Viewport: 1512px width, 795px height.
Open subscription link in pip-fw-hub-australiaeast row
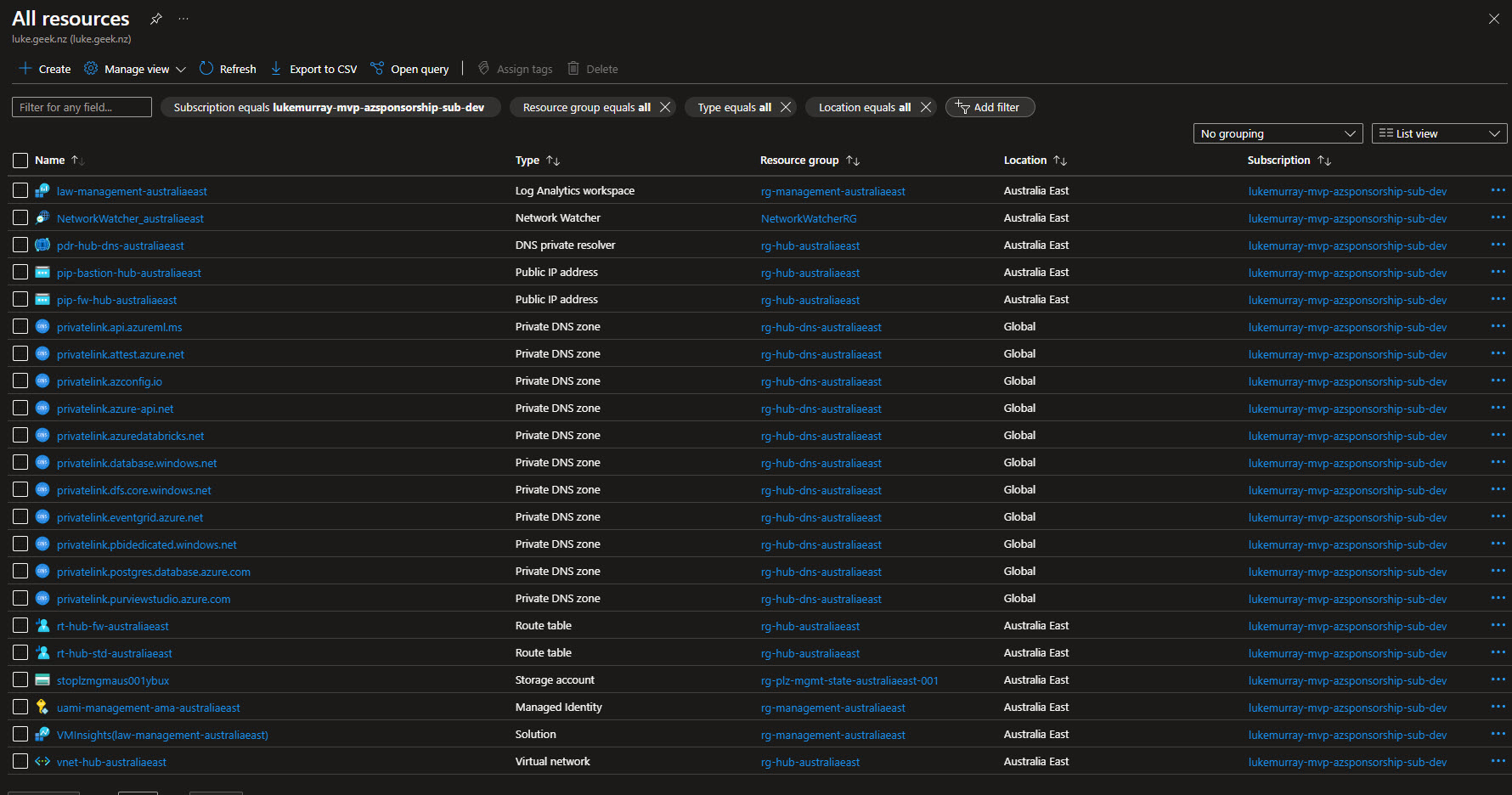tap(1347, 300)
